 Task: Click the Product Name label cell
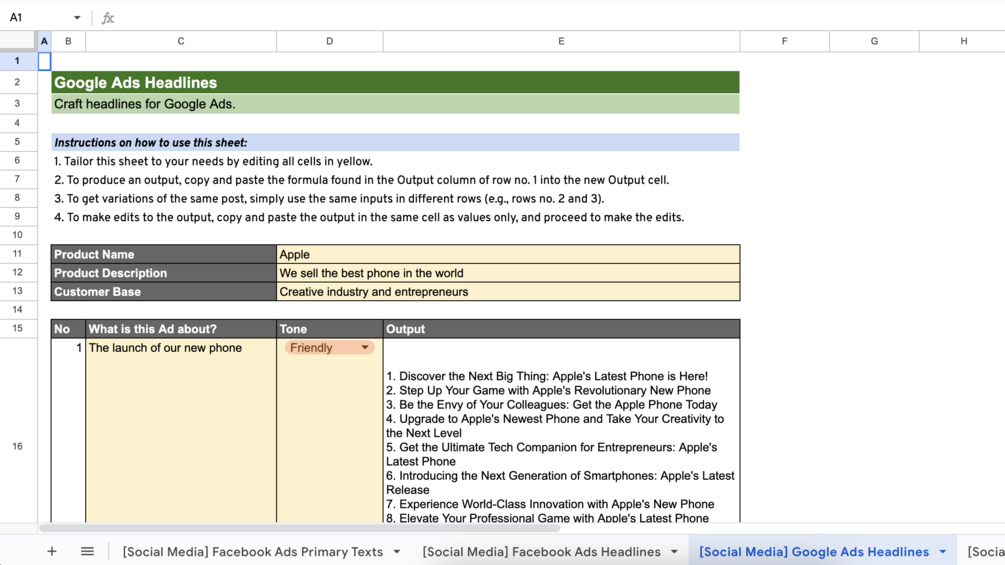[x=164, y=254]
